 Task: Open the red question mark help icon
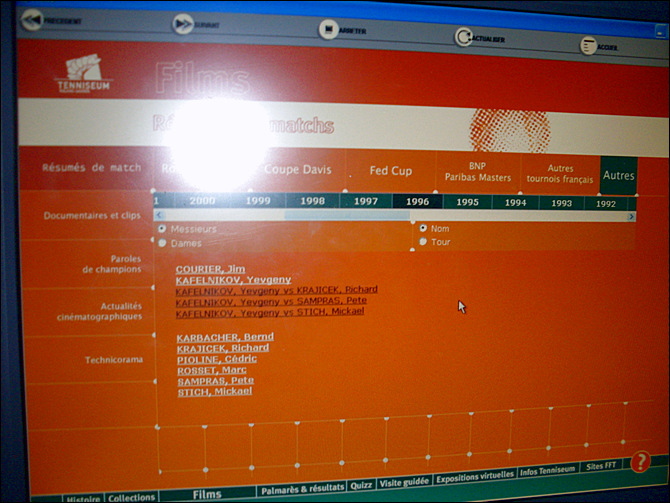click(640, 462)
